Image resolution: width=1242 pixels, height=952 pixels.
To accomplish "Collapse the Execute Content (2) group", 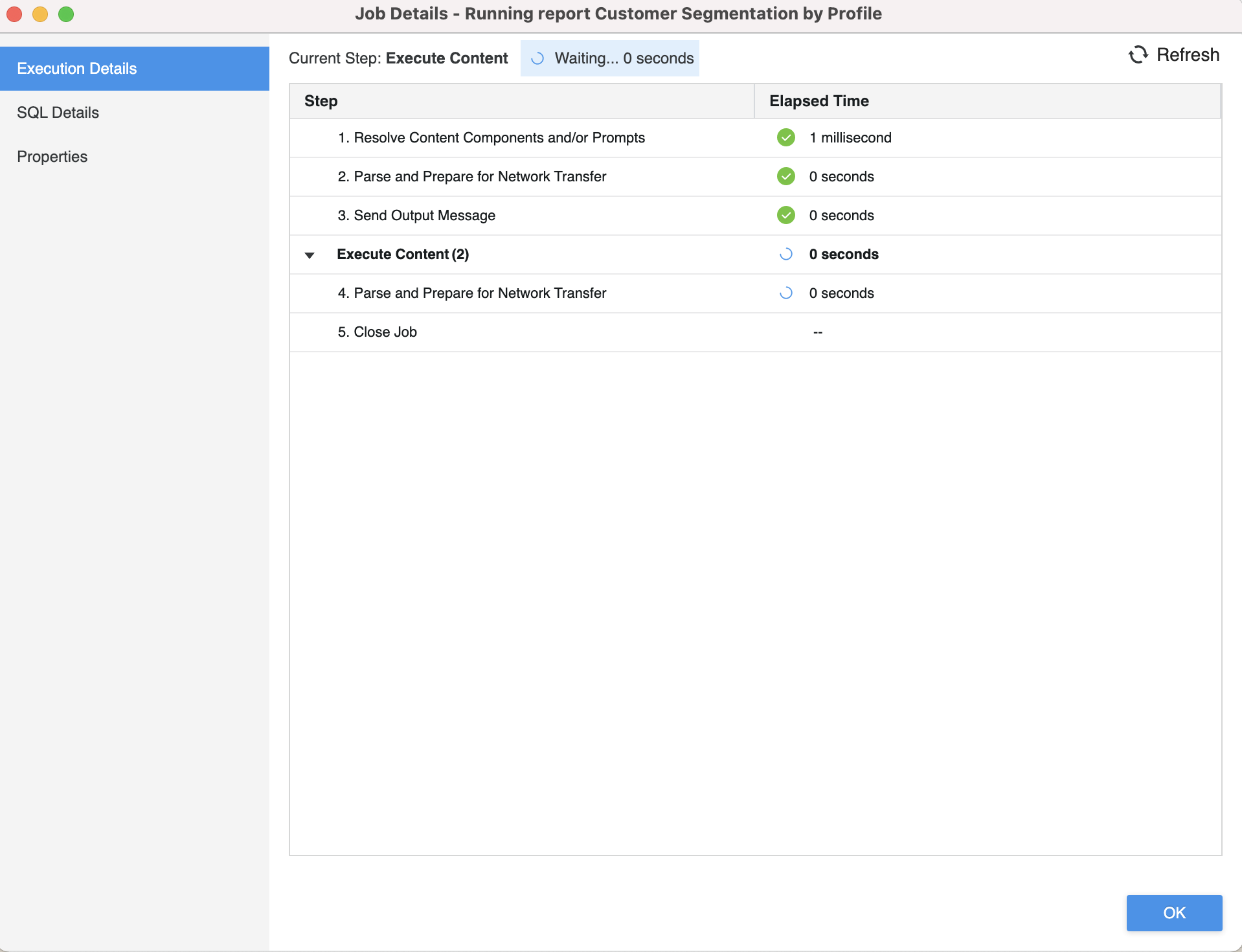I will [310, 255].
